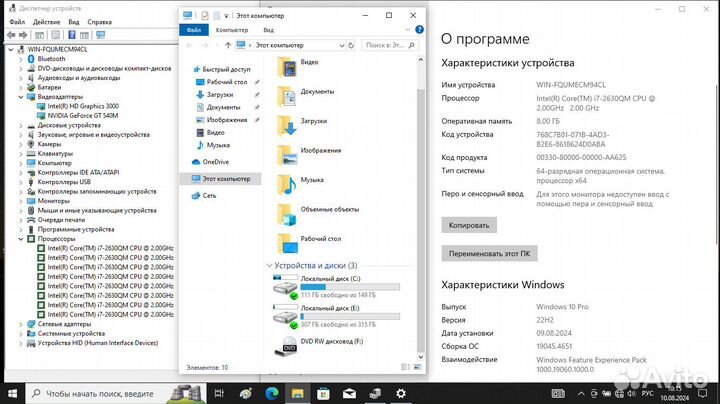The width and height of the screenshot is (720, 404).
Task: Collapse the Устройства и диски section
Action: 270,265
